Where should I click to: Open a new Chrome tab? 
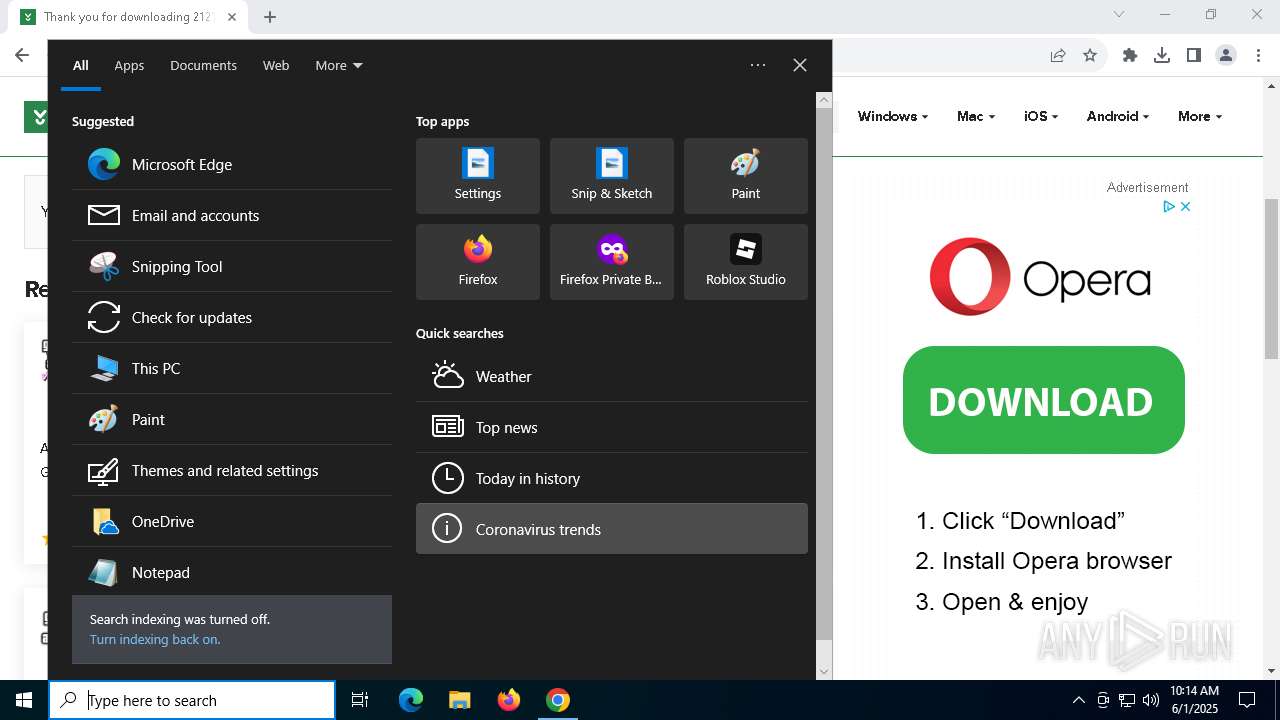pyautogui.click(x=270, y=17)
